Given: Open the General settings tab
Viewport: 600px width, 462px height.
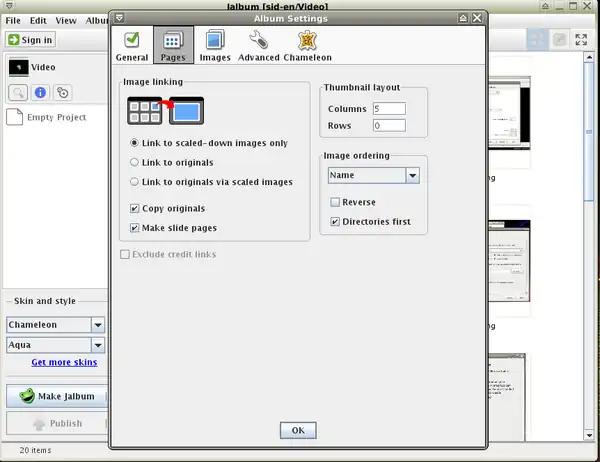Looking at the screenshot, I should click(131, 46).
